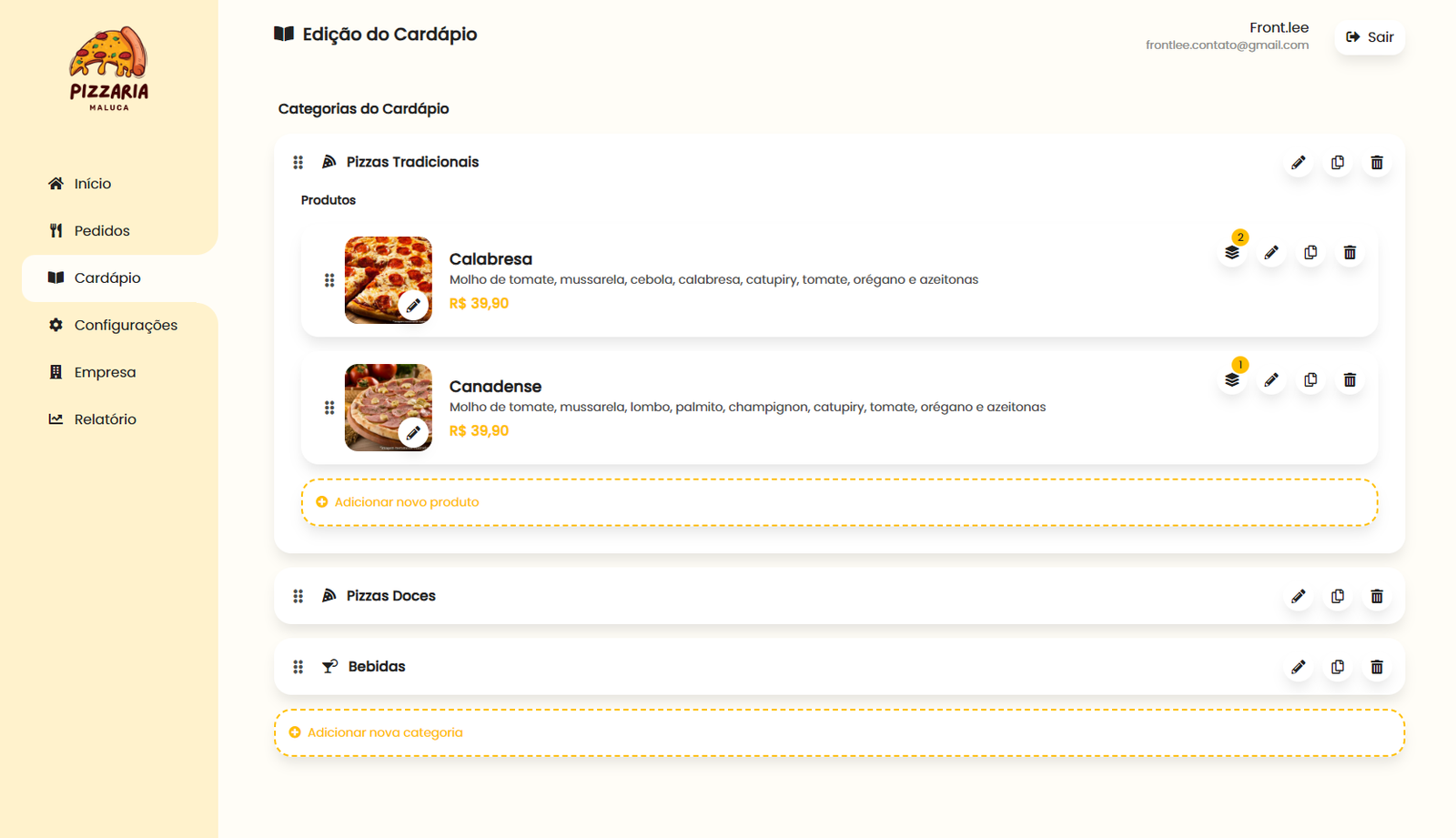Viewport: 1456px width, 838px height.
Task: Log out using the Sair button
Action: tap(1369, 36)
